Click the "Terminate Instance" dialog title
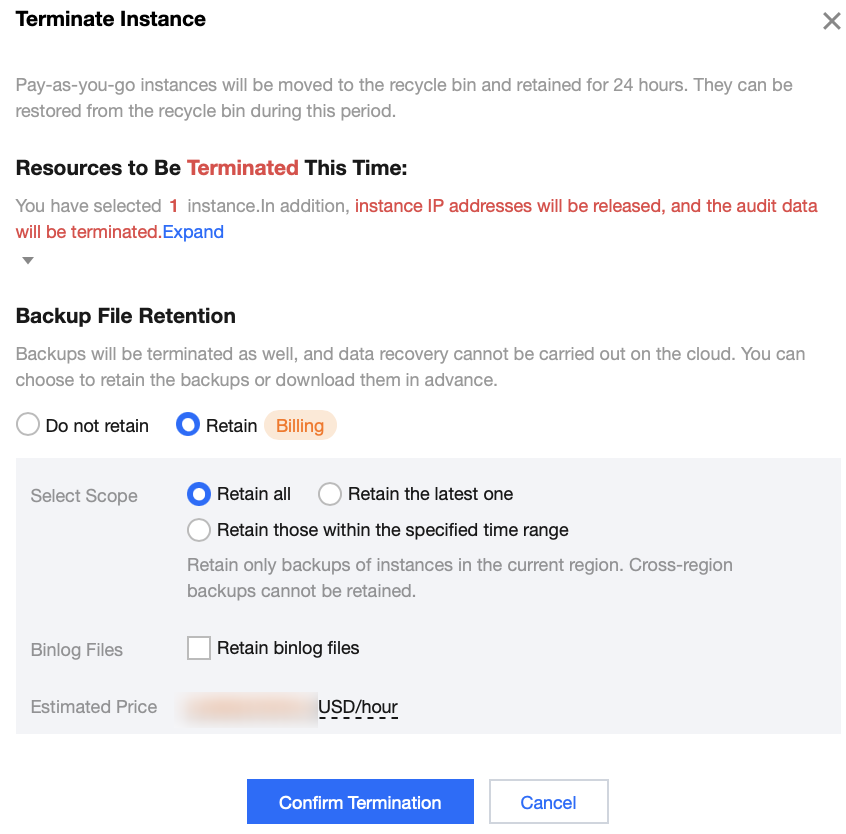 [x=111, y=19]
